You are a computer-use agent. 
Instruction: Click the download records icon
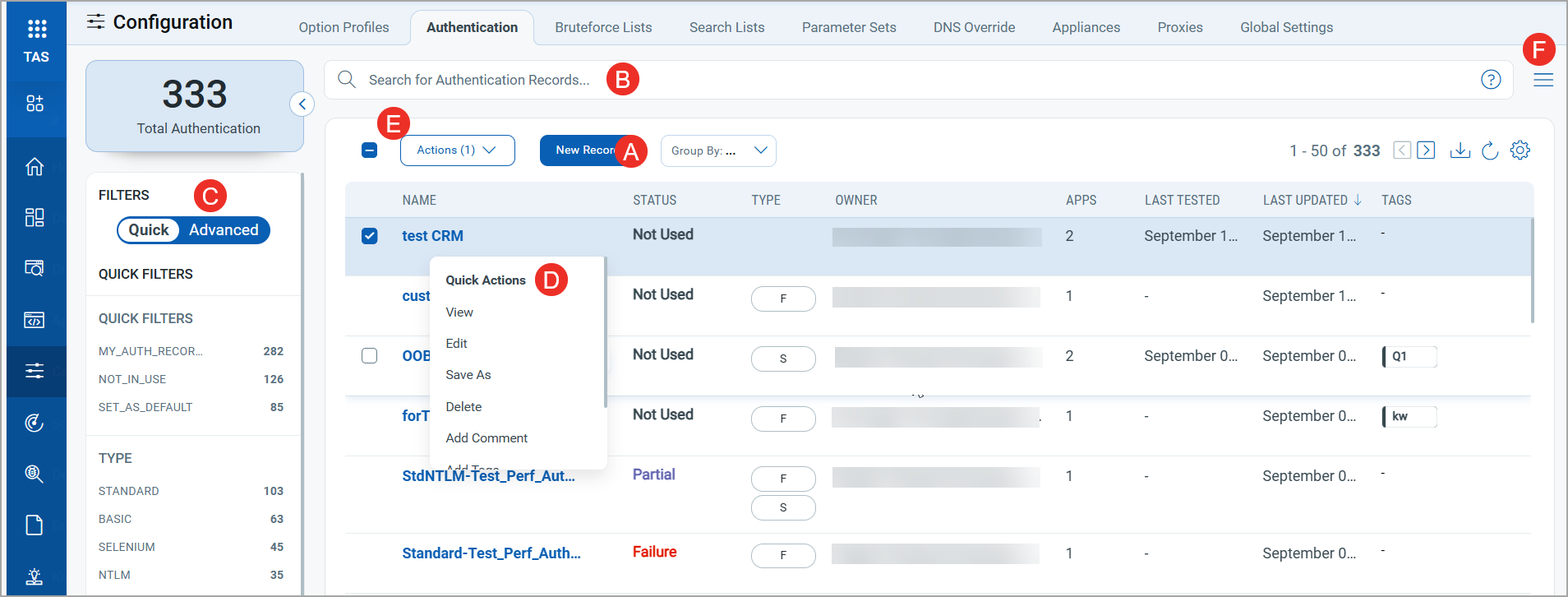click(x=1460, y=150)
